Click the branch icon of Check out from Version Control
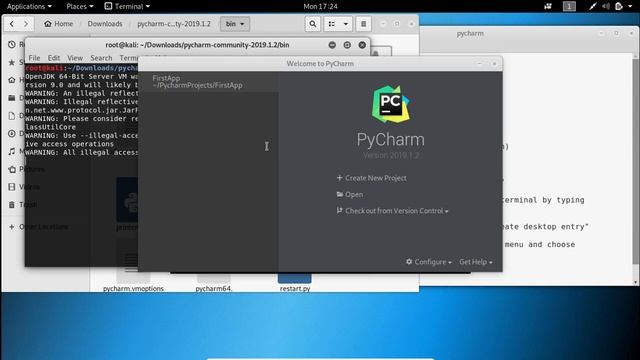The height and width of the screenshot is (360, 640). [x=339, y=211]
